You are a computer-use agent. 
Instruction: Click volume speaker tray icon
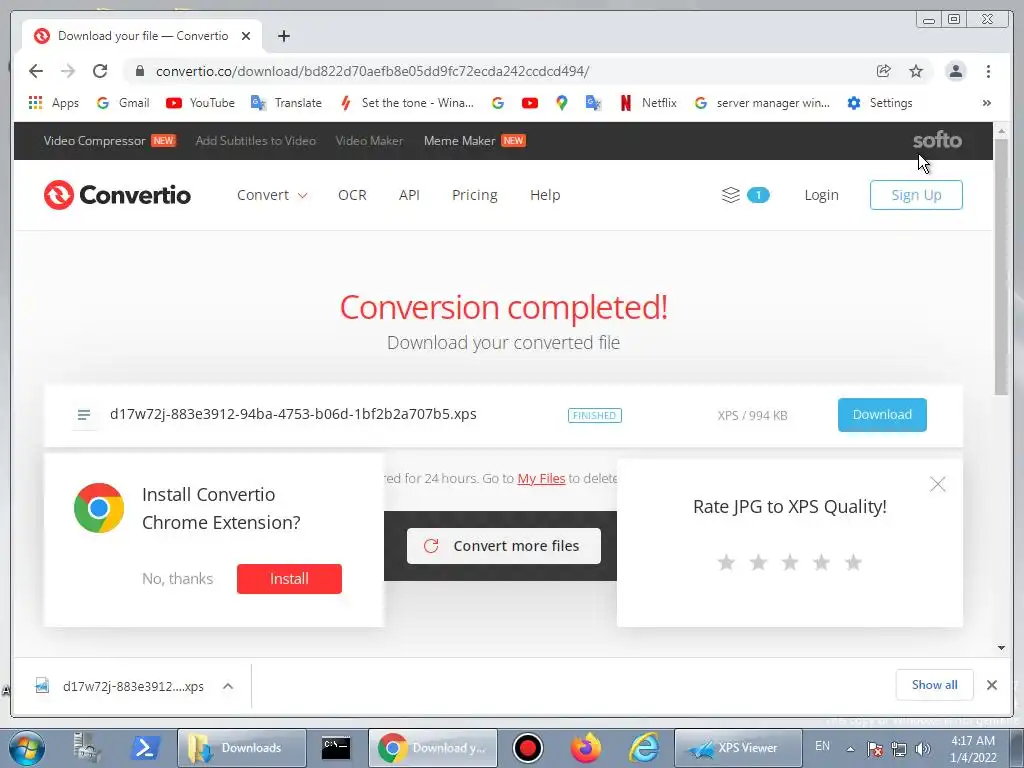pos(923,748)
